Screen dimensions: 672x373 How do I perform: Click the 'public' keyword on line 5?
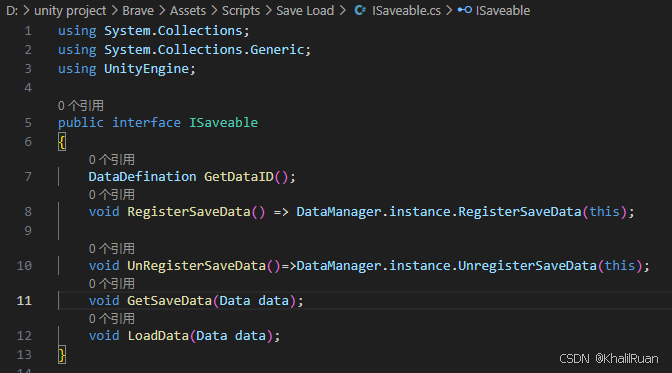point(81,123)
